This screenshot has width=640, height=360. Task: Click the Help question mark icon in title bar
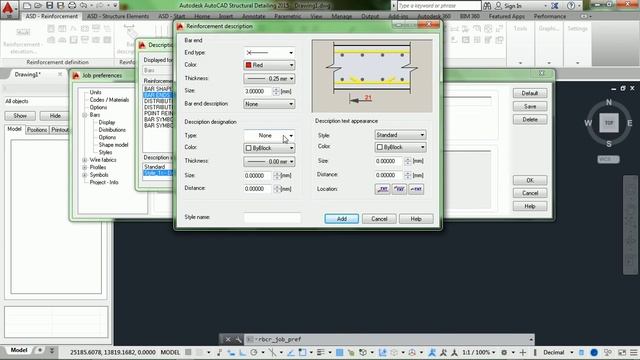[571, 6]
